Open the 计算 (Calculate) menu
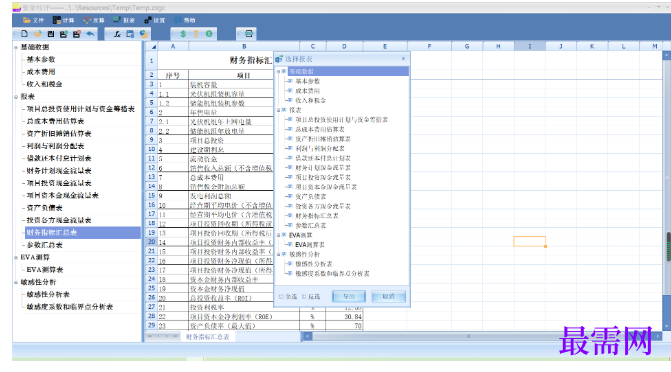 click(63, 20)
